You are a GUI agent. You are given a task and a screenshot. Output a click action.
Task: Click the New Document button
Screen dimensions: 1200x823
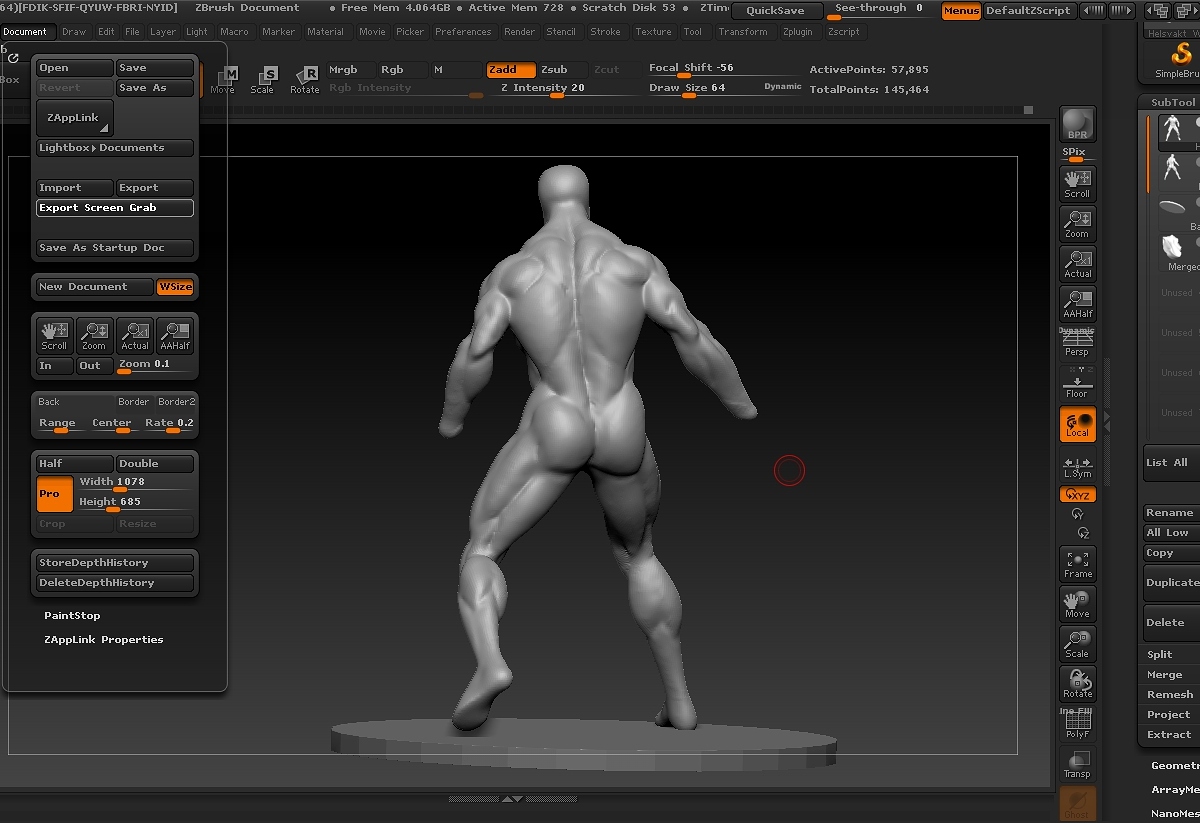pos(95,287)
